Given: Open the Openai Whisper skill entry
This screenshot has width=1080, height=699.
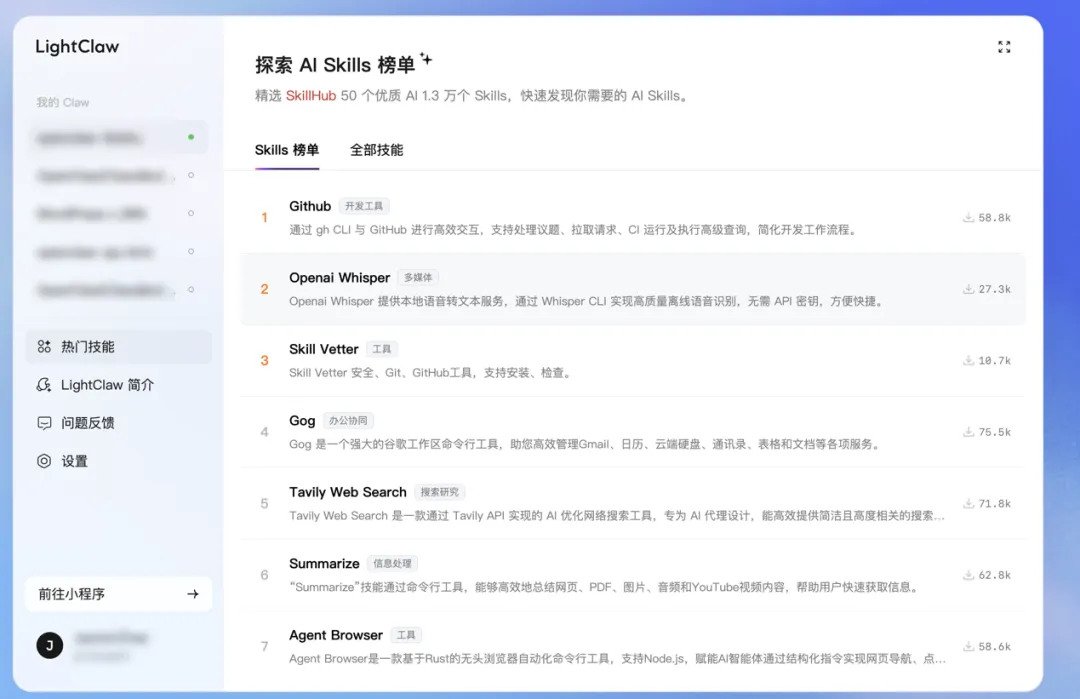Looking at the screenshot, I should 632,289.
